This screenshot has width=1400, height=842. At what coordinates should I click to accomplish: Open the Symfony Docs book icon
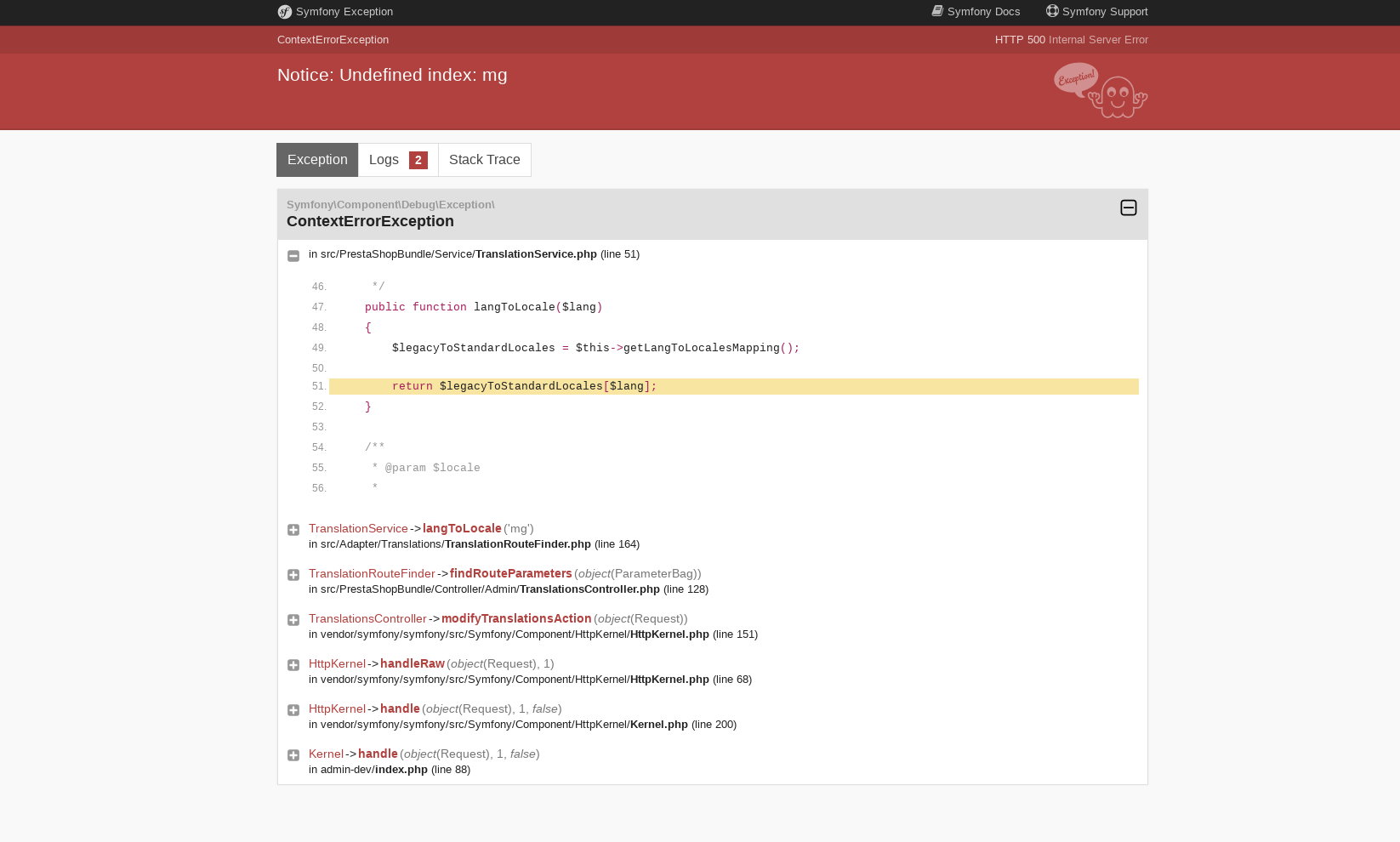tap(937, 11)
